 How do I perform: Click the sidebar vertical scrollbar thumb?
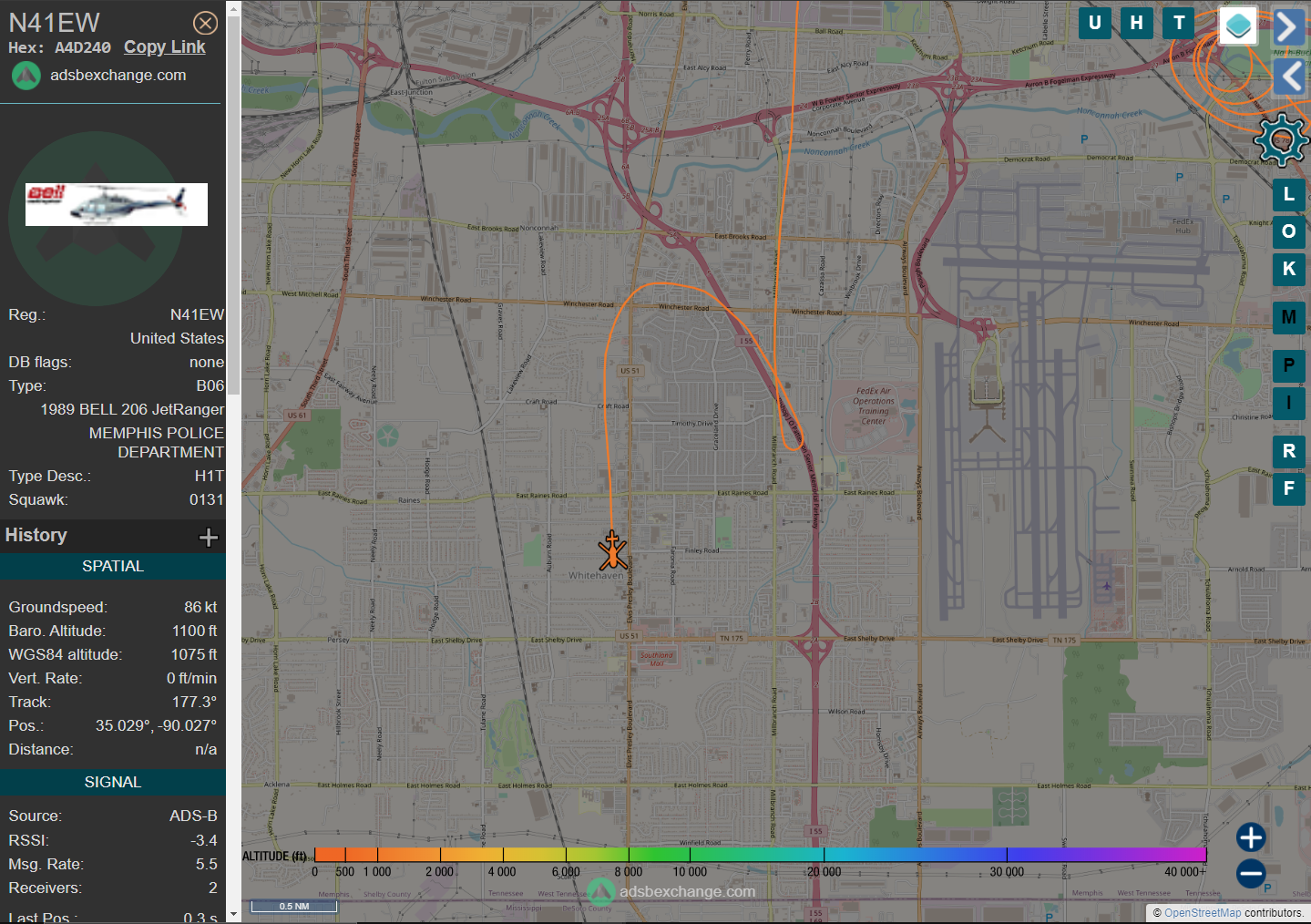pos(233,206)
